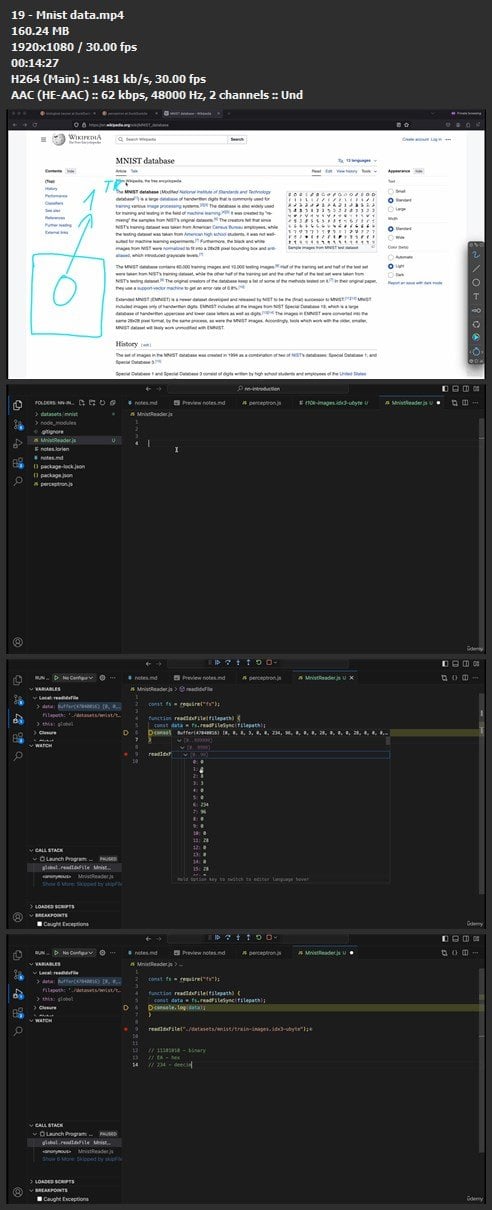Viewport: 492px width, 1210px height.
Task: Select the Small text size radio
Action: [390, 190]
